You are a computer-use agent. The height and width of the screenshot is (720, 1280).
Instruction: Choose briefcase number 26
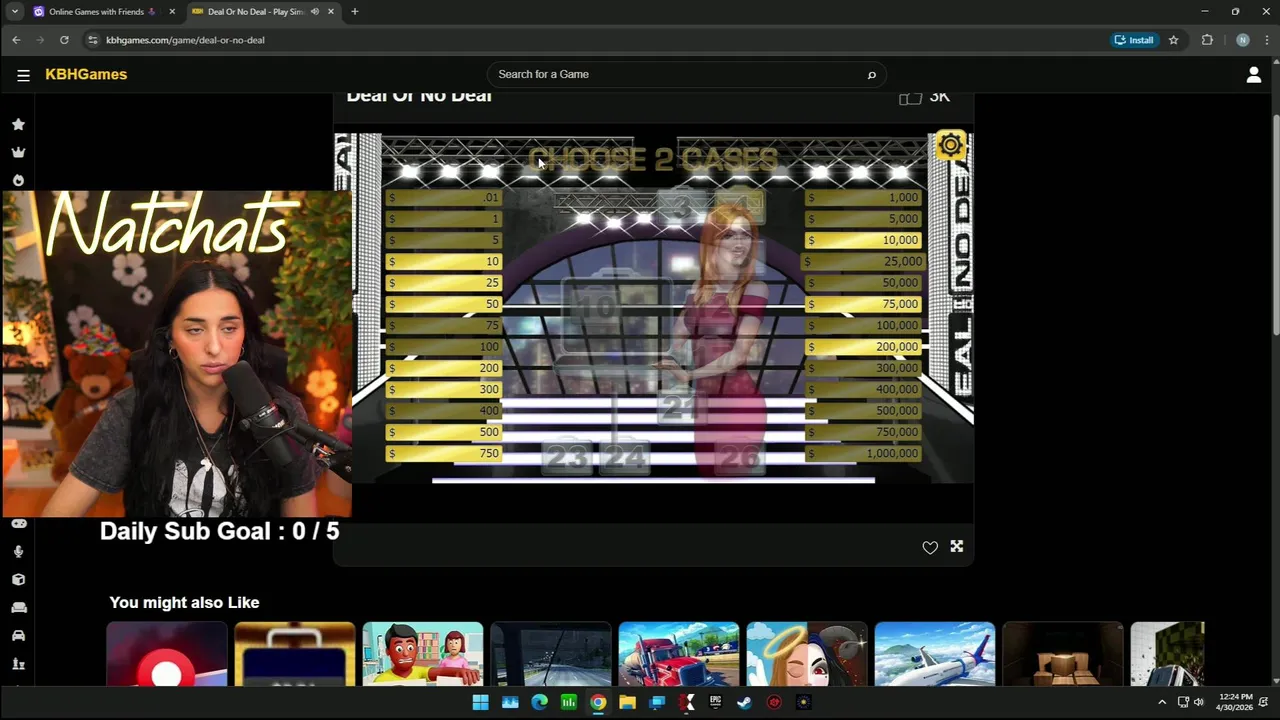click(740, 458)
